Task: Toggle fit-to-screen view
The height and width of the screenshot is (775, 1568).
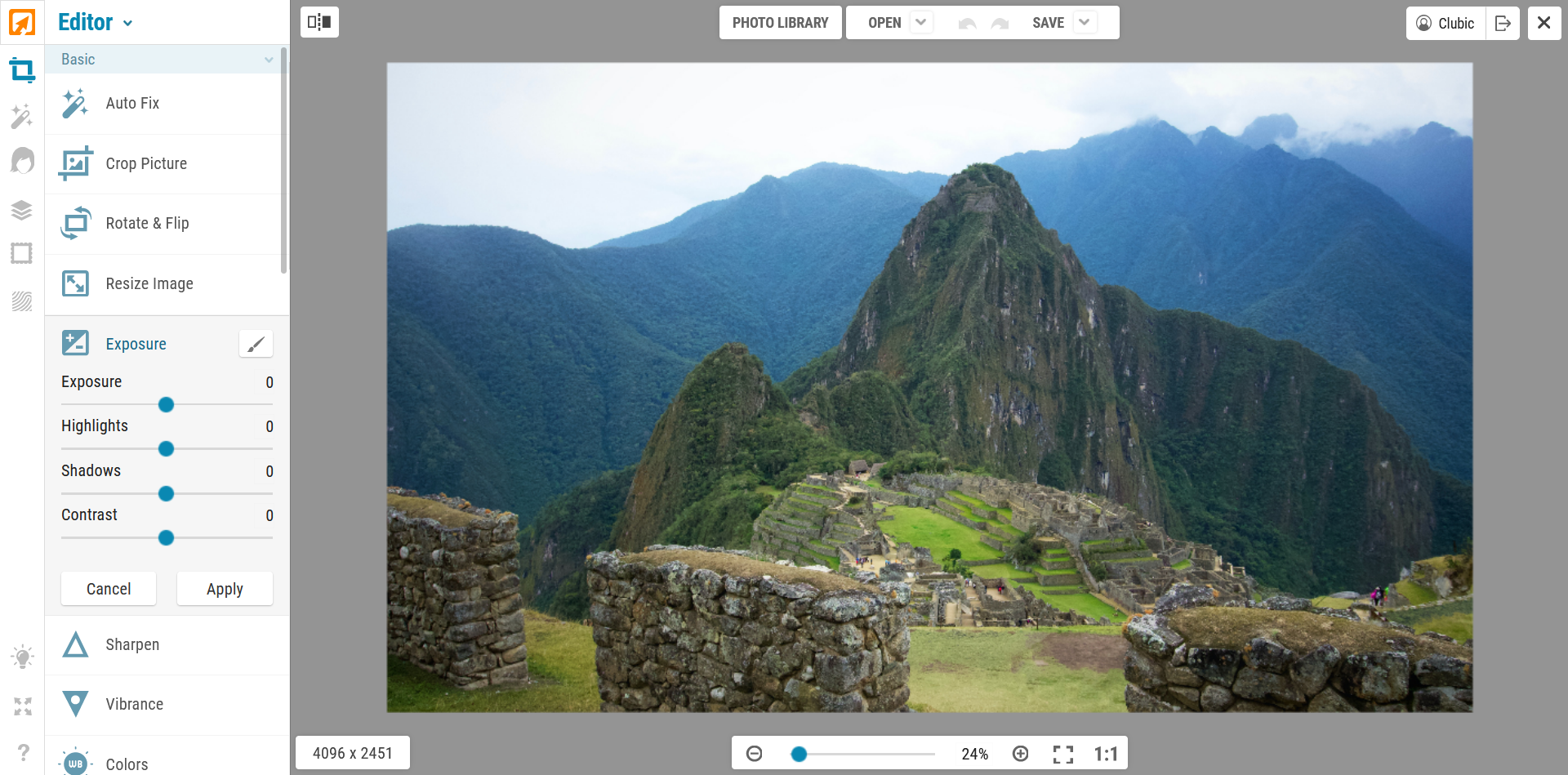Action: 1062,754
